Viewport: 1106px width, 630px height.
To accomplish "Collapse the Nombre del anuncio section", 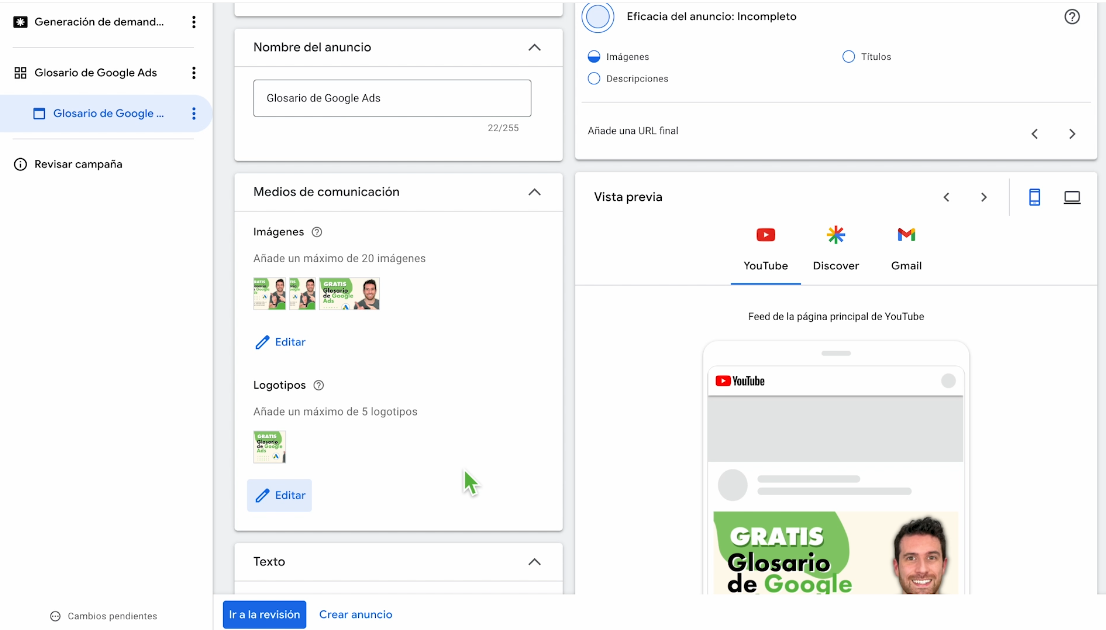I will pyautogui.click(x=535, y=47).
